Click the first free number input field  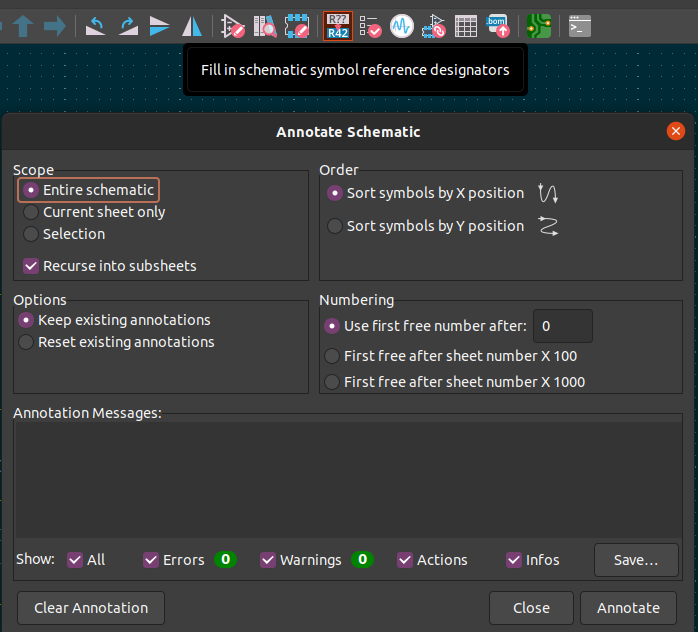point(563,326)
